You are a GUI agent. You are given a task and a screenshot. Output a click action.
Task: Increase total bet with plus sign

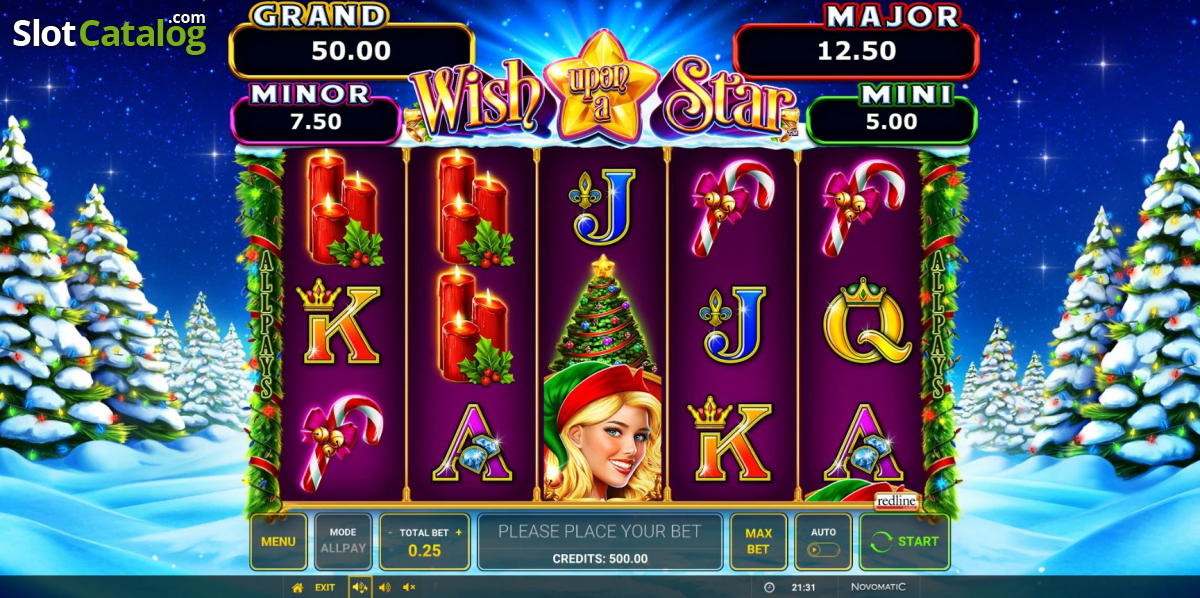(x=459, y=532)
